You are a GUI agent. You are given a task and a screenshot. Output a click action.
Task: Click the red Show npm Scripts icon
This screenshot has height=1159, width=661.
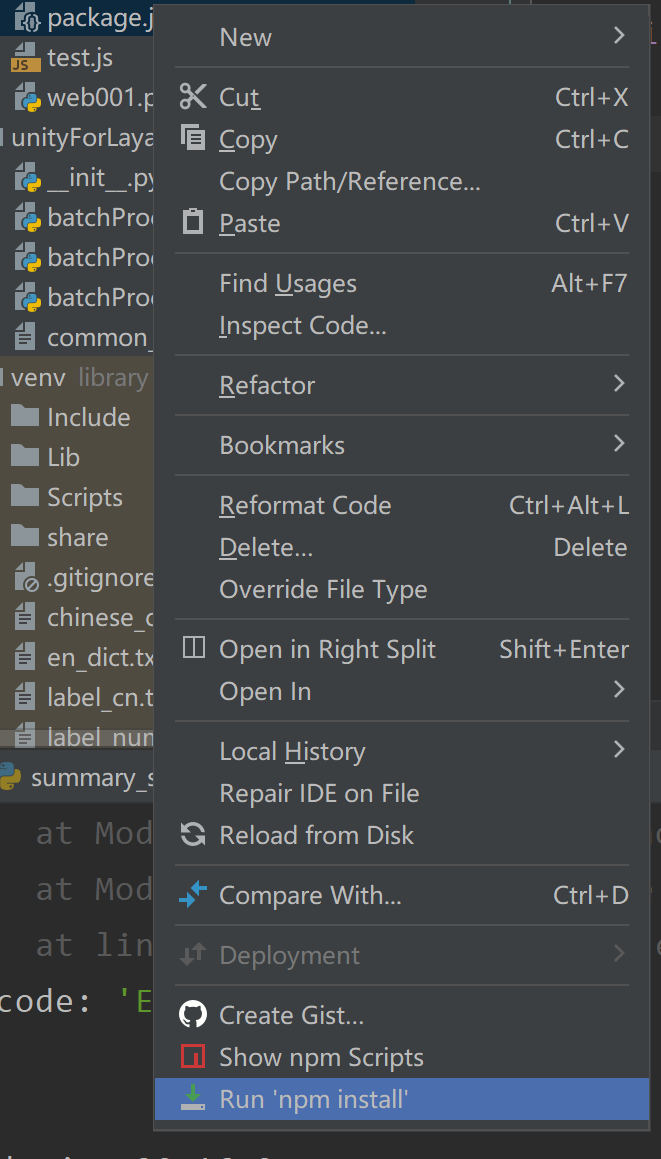coord(192,1057)
